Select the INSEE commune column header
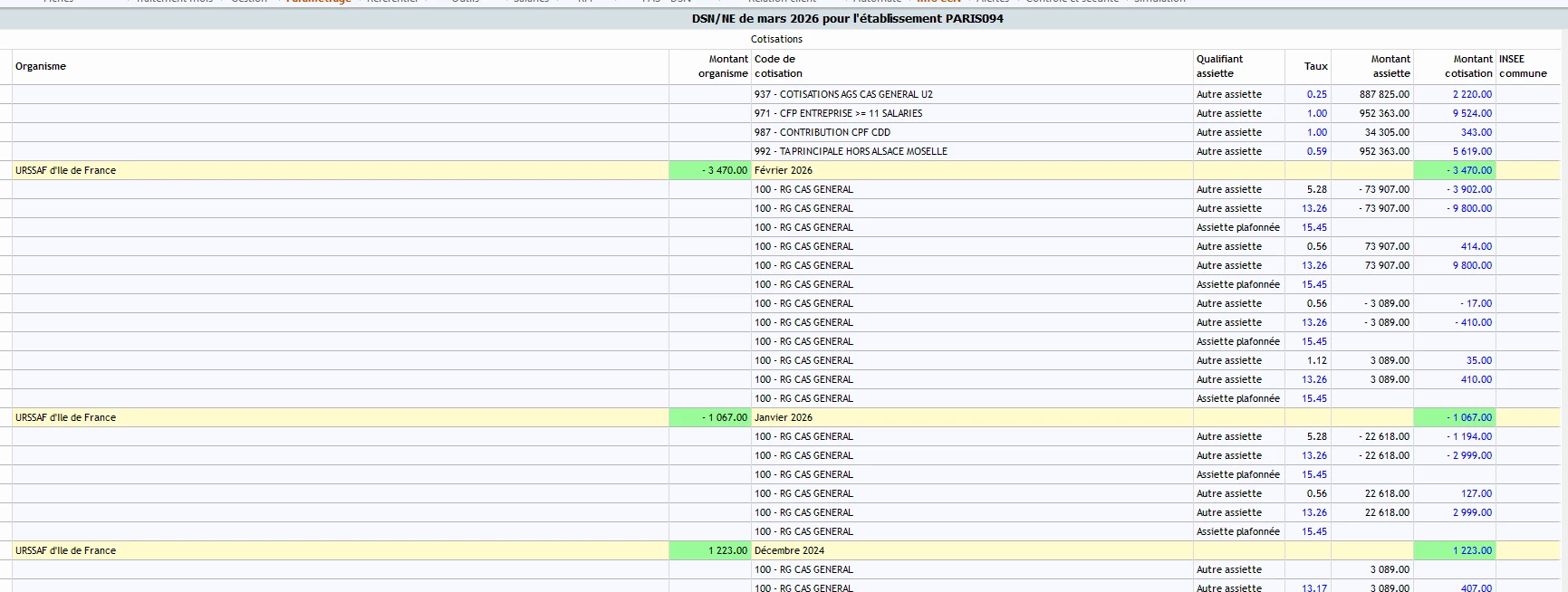This screenshot has width=1568, height=592. 1522,66
